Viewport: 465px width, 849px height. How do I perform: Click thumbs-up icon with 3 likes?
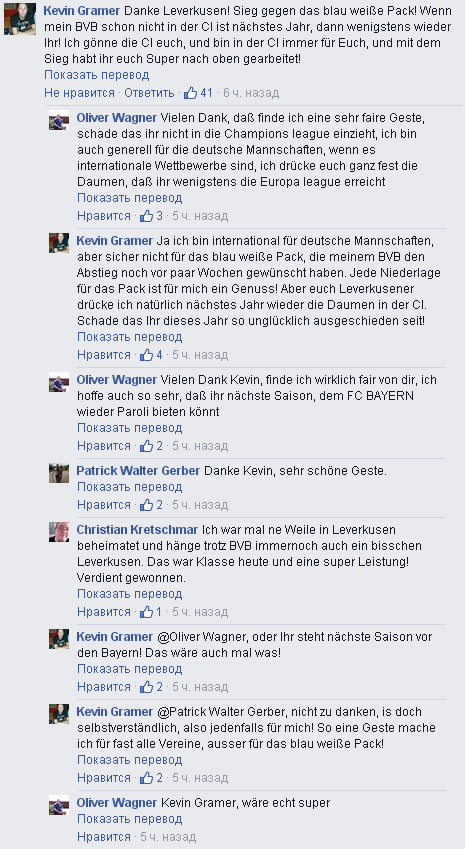pos(147,217)
